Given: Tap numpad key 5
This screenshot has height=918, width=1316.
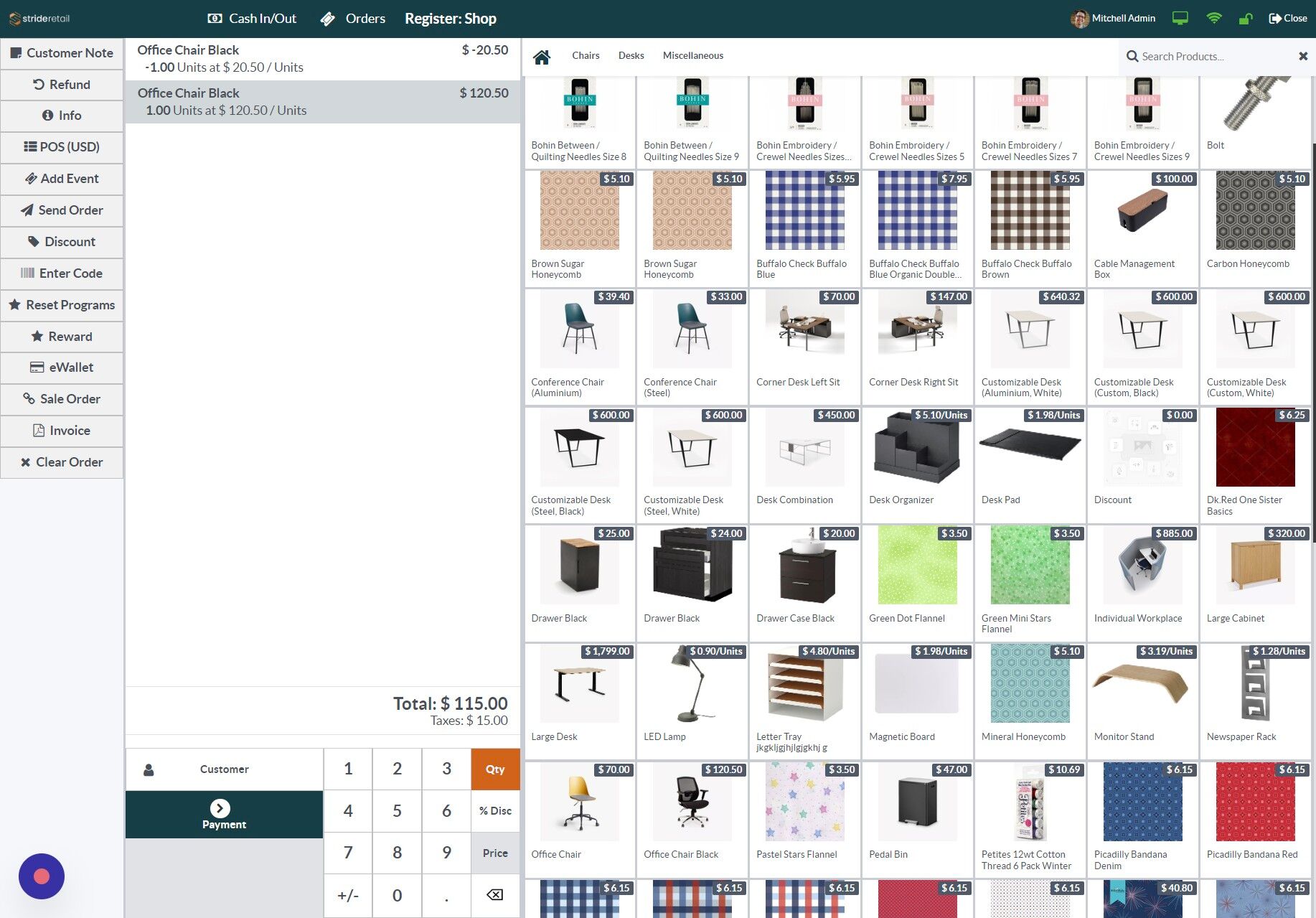Looking at the screenshot, I should pyautogui.click(x=397, y=811).
